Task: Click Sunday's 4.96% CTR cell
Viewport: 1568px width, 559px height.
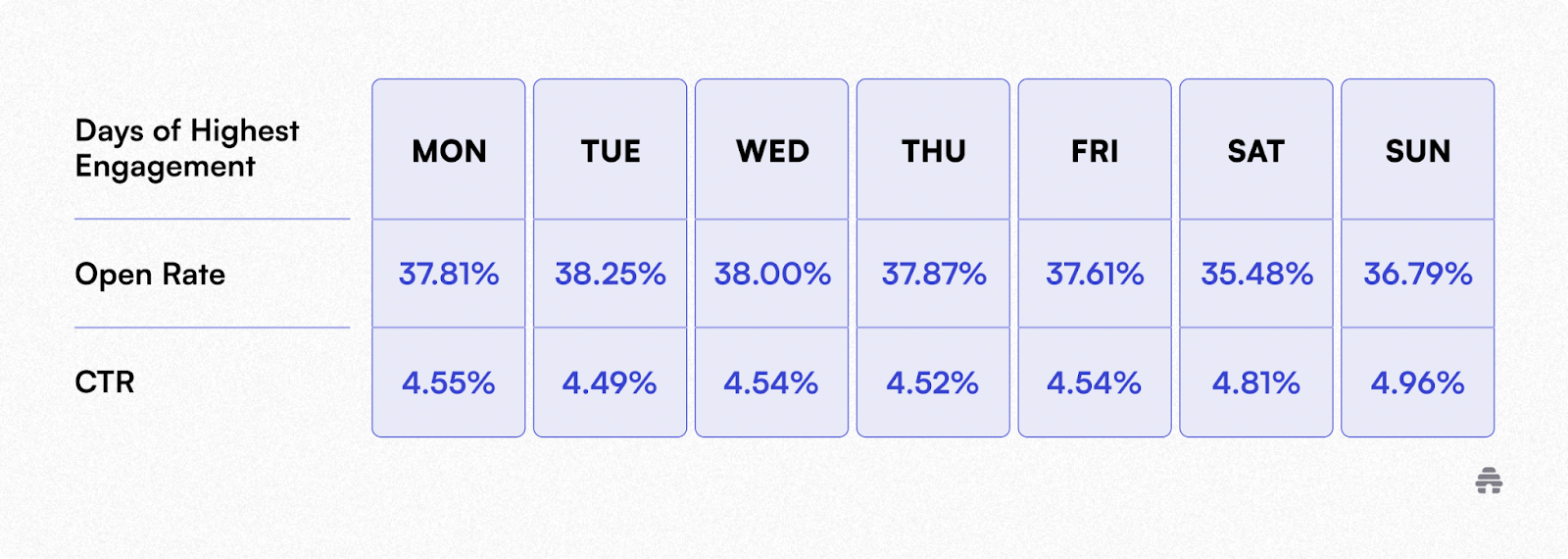Action: (x=1418, y=382)
